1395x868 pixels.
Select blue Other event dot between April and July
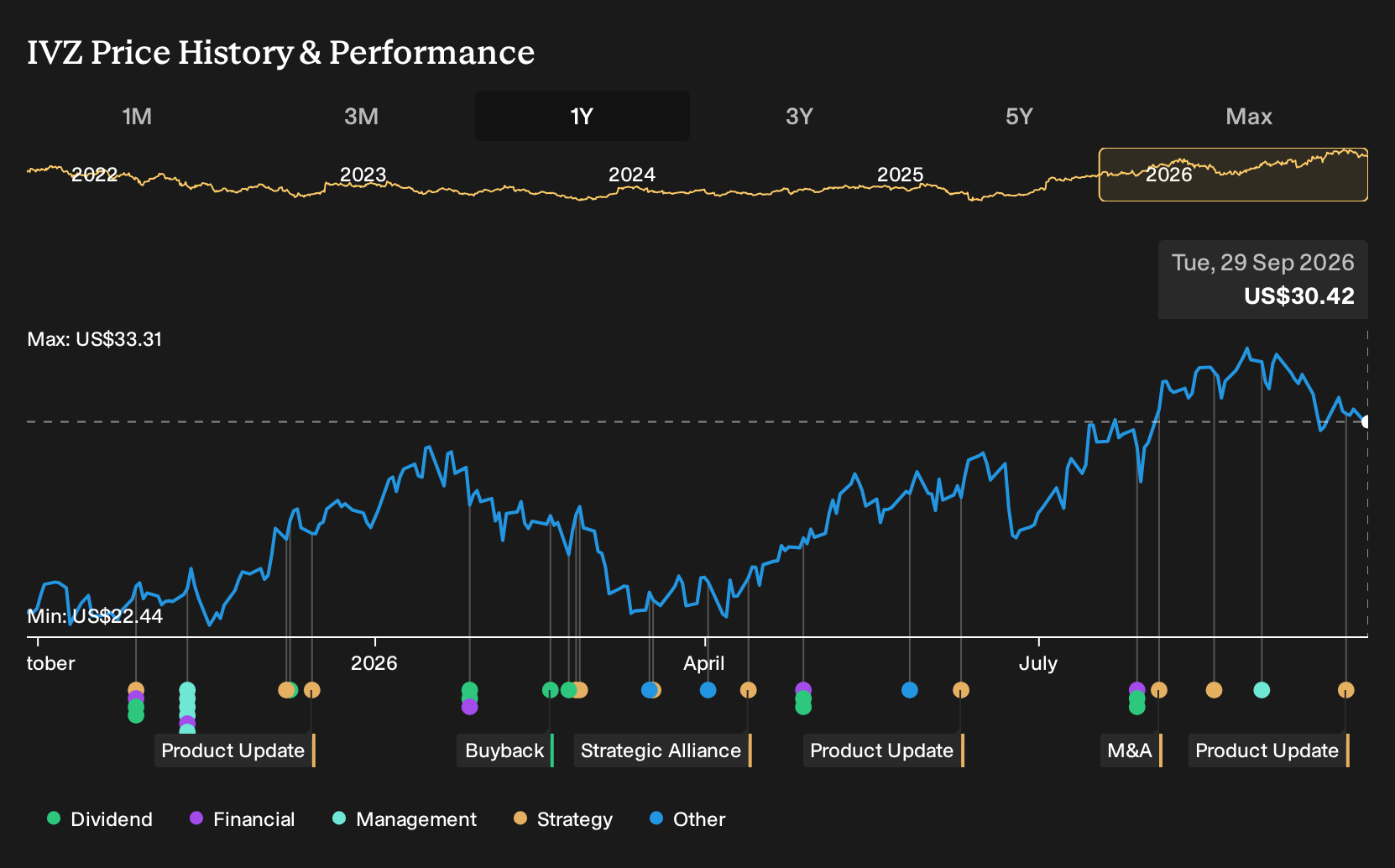click(910, 690)
